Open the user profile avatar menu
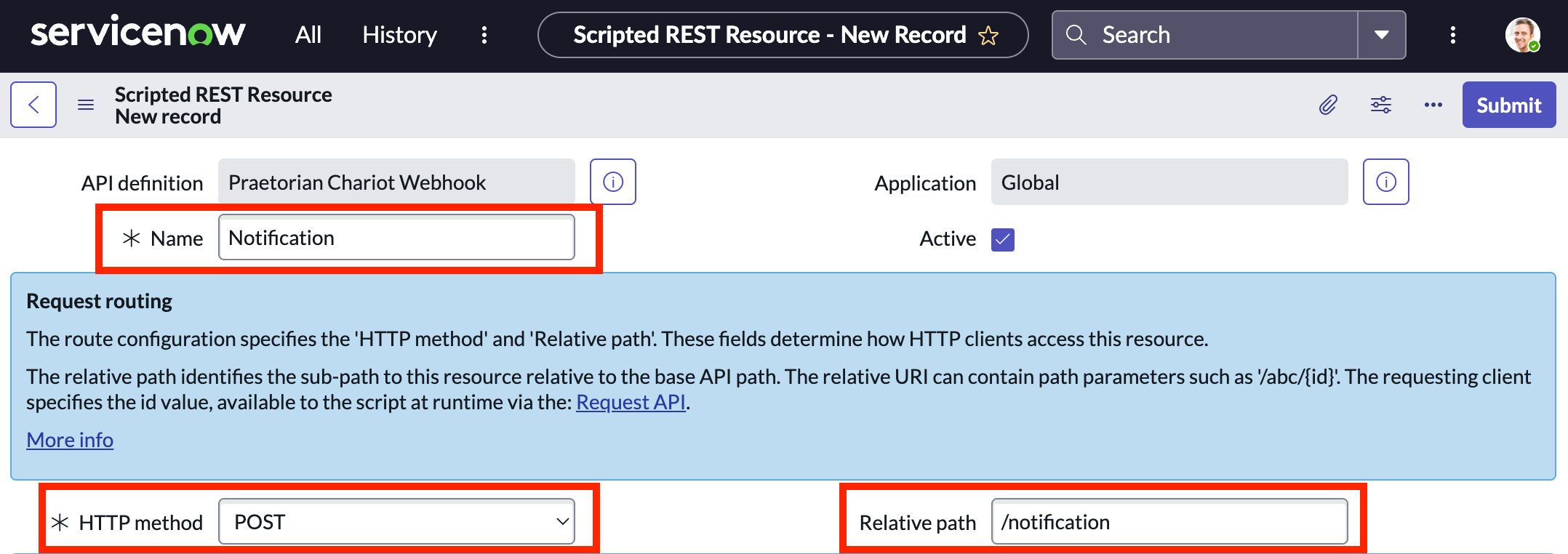This screenshot has width=1568, height=554. click(x=1522, y=35)
